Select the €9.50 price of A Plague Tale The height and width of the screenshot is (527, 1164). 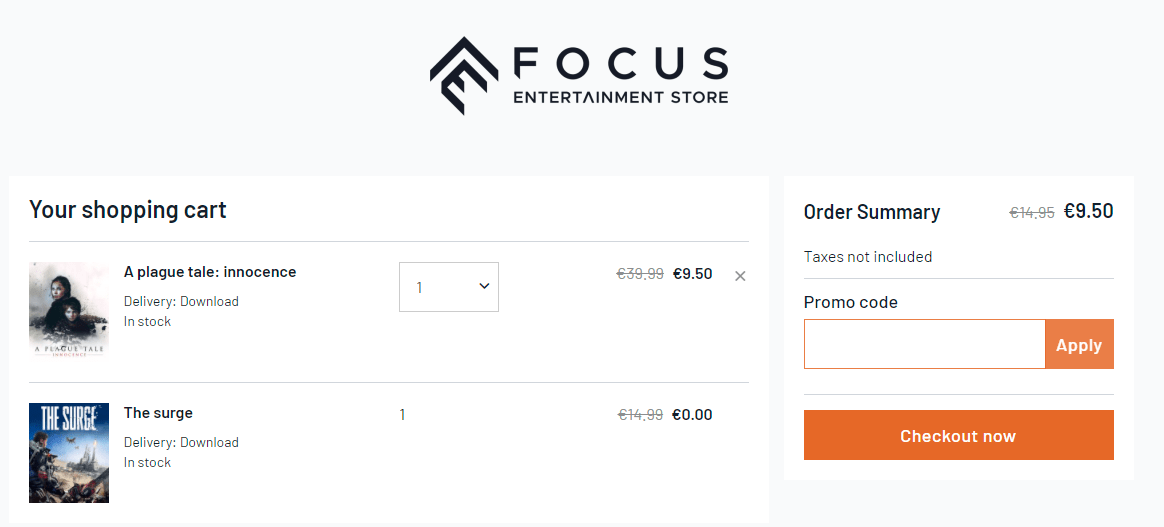point(693,274)
